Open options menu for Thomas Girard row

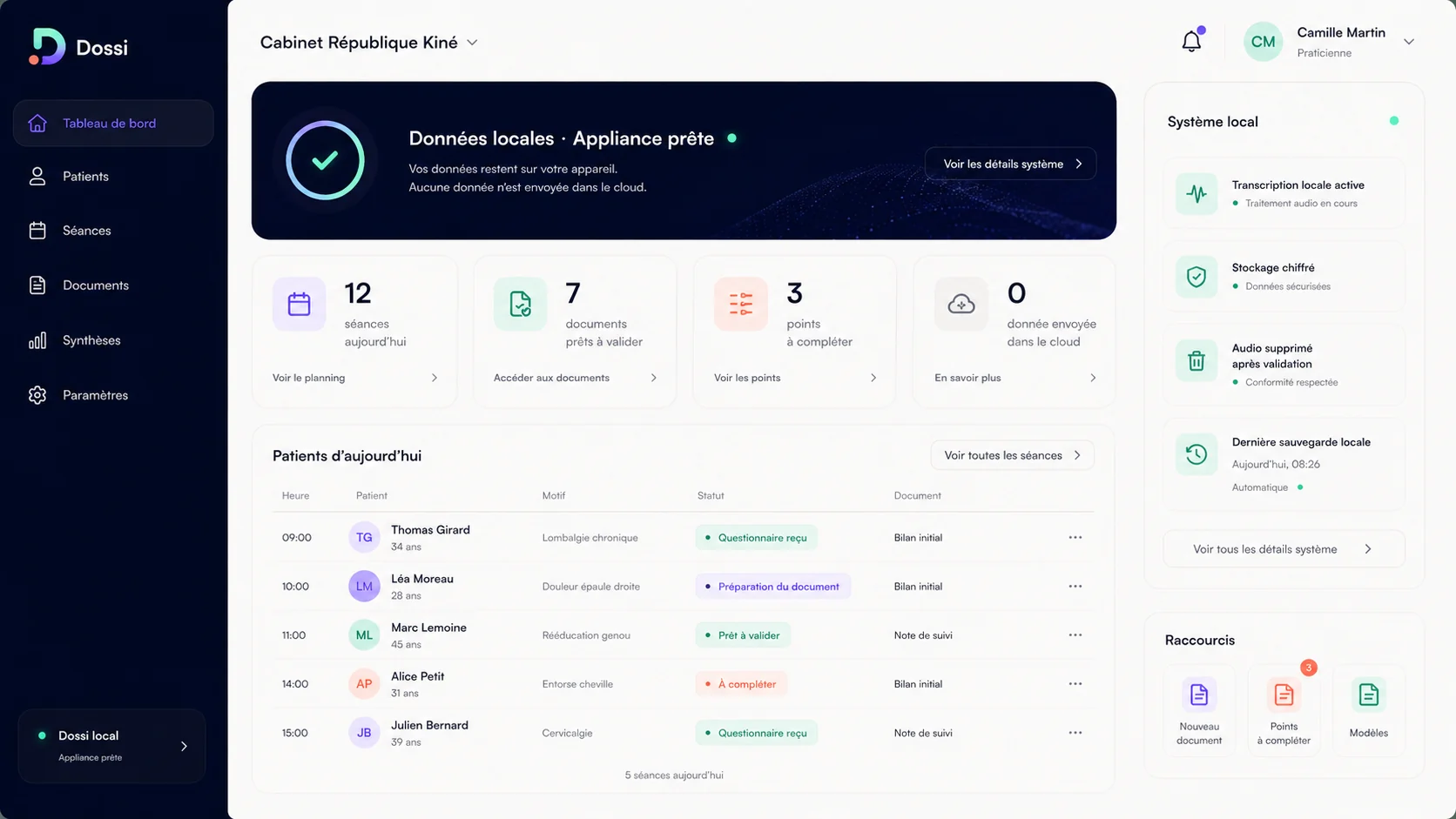click(1075, 538)
